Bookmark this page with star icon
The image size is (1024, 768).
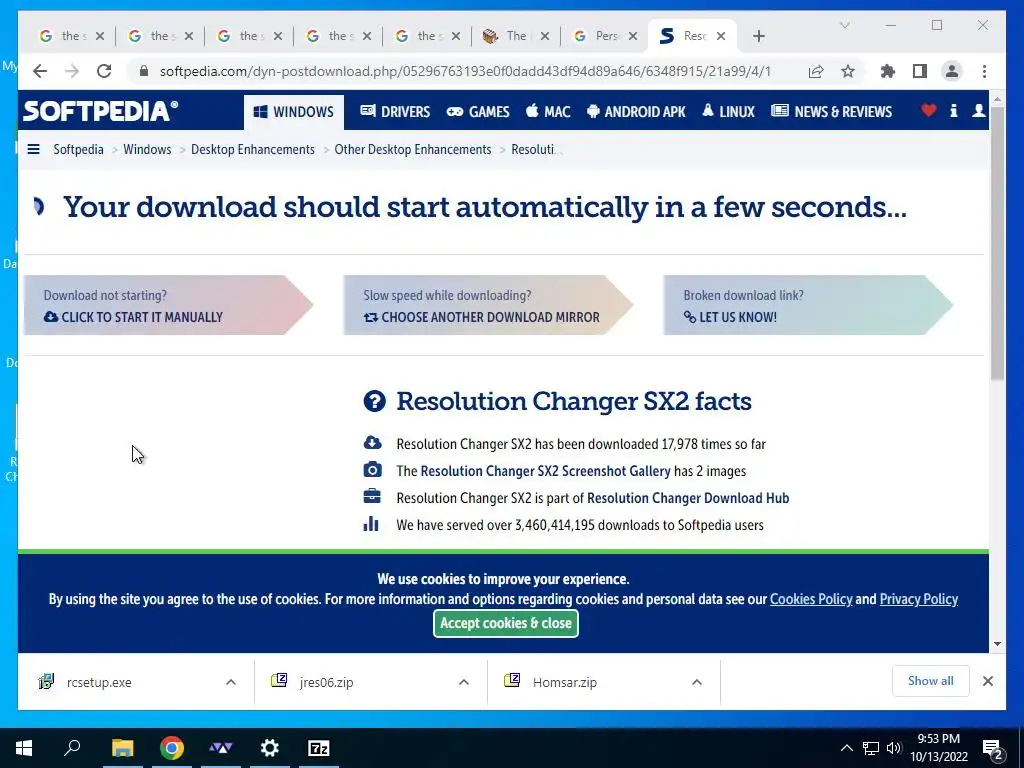point(848,71)
